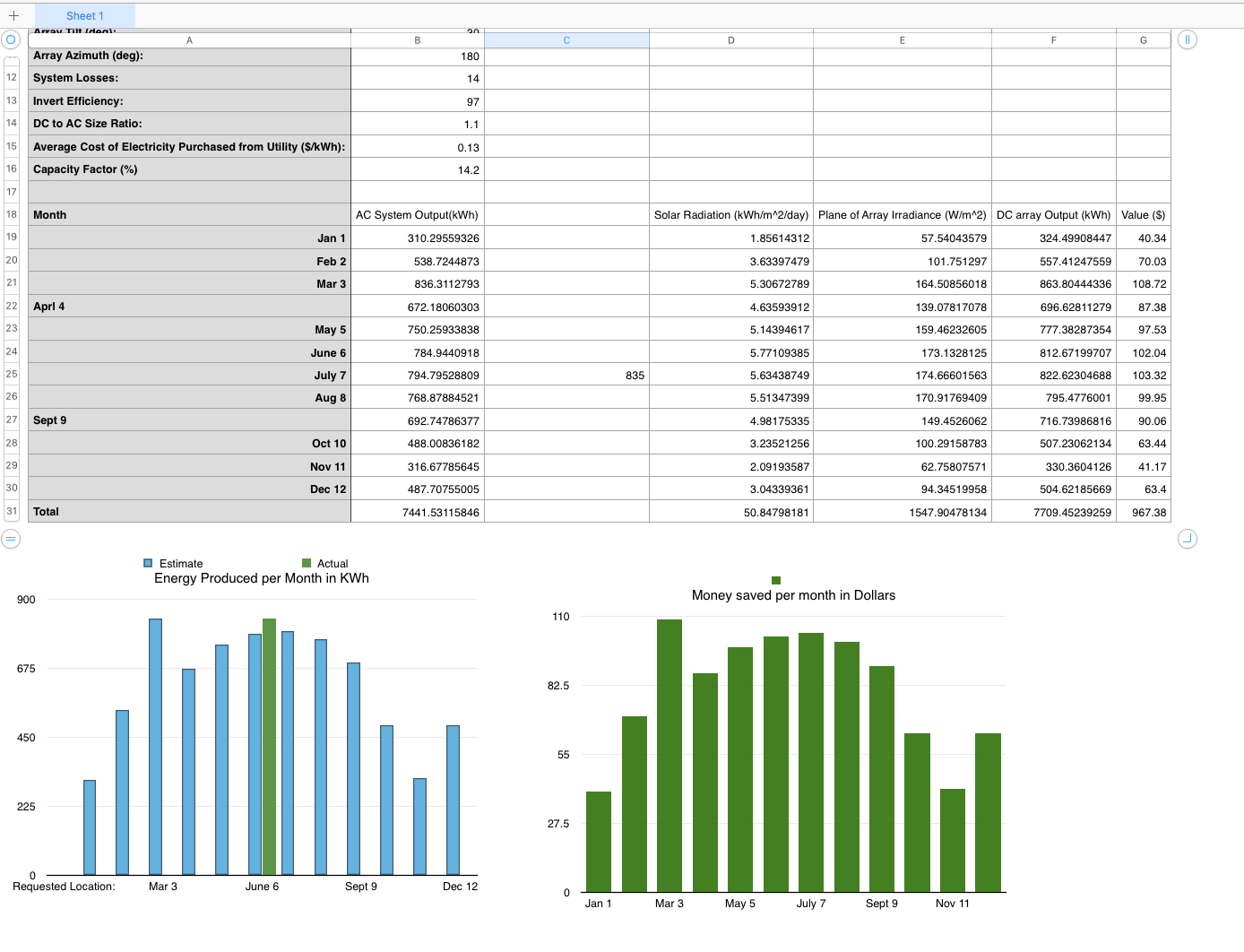Viewport: 1244px width, 952px height.
Task: Click the green legend square above Money saved chart
Action: click(775, 580)
